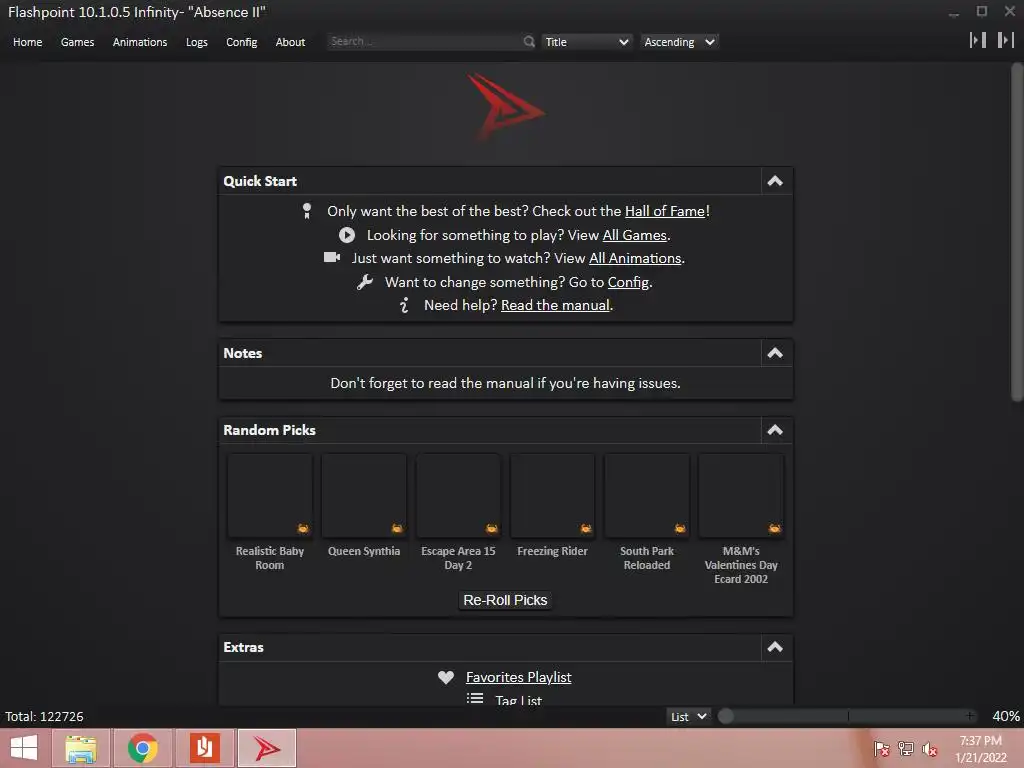1024x768 pixels.
Task: Click the platform icon on M&M's Valentines Ecard
Action: pos(775,528)
